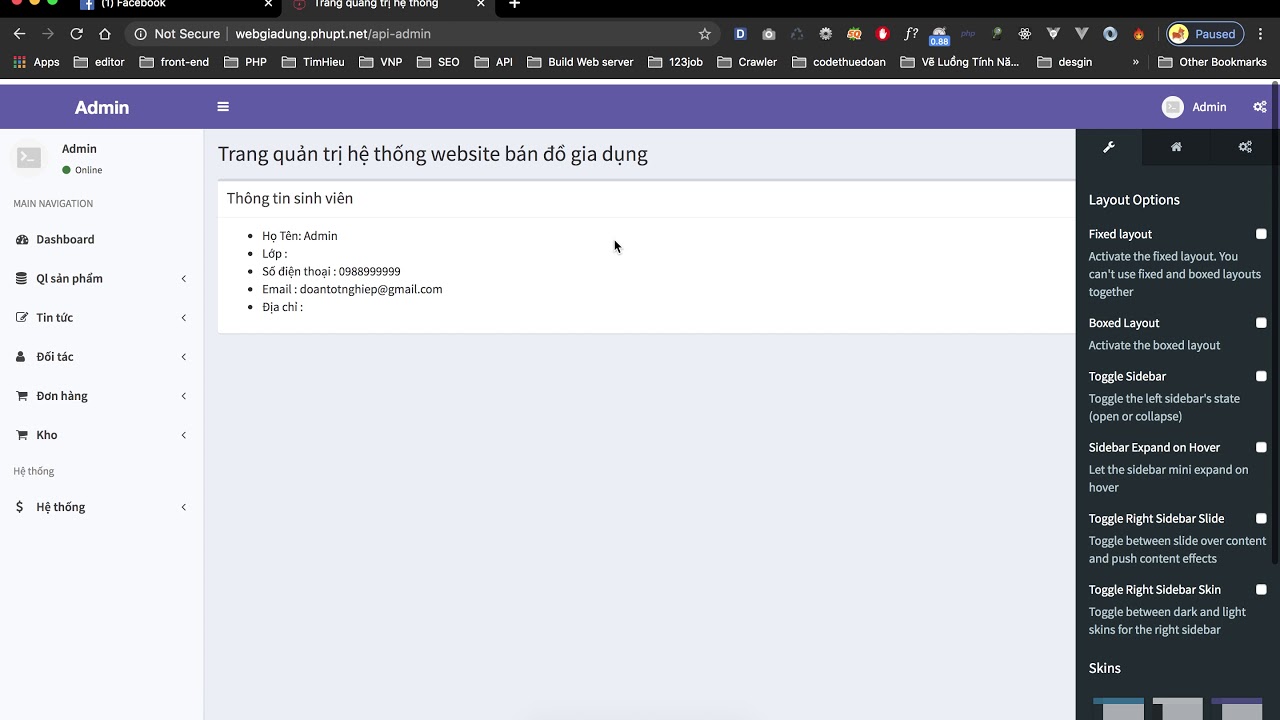Screen dimensions: 1280x720
Task: Check the Toggle Sidebar checkbox
Action: 1261,376
